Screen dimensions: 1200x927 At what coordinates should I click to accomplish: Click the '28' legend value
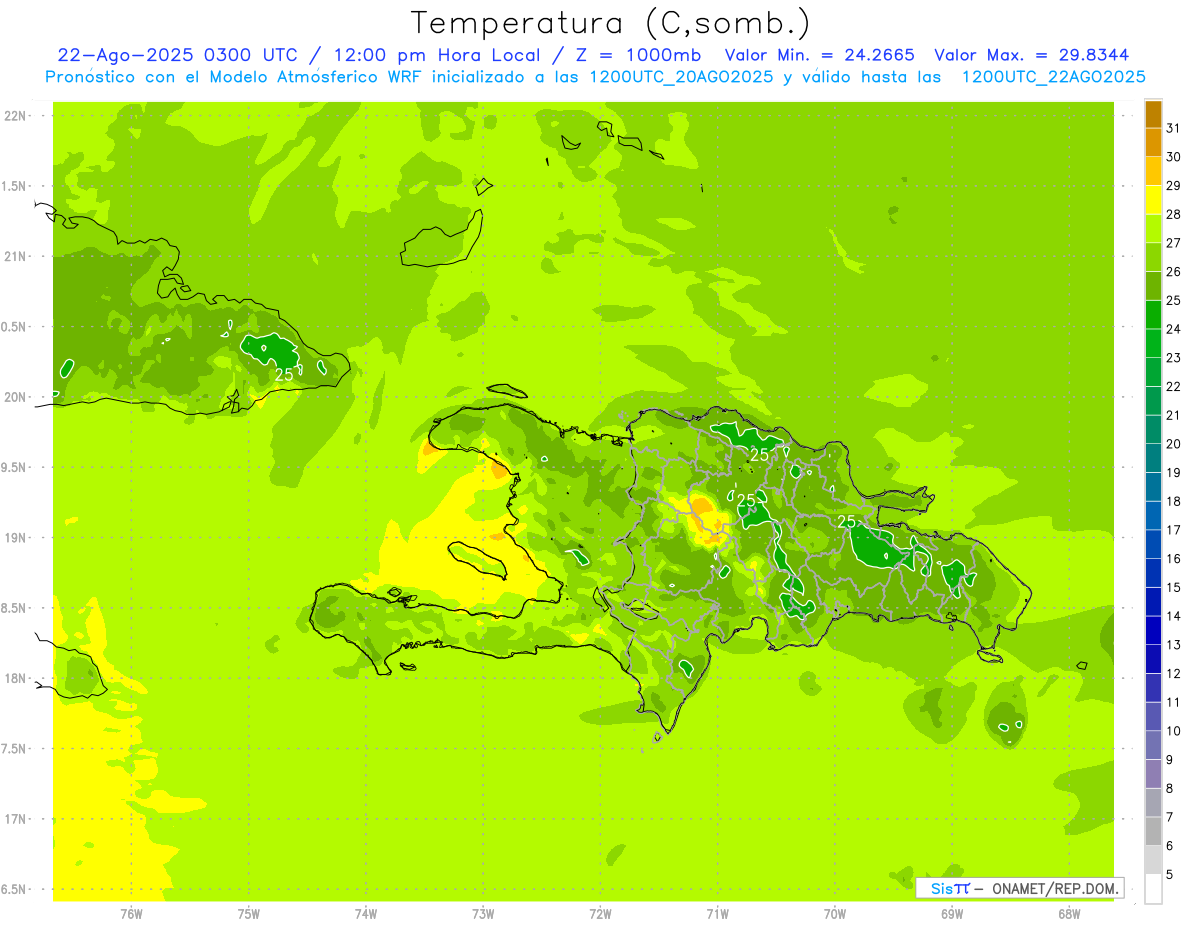1174,214
